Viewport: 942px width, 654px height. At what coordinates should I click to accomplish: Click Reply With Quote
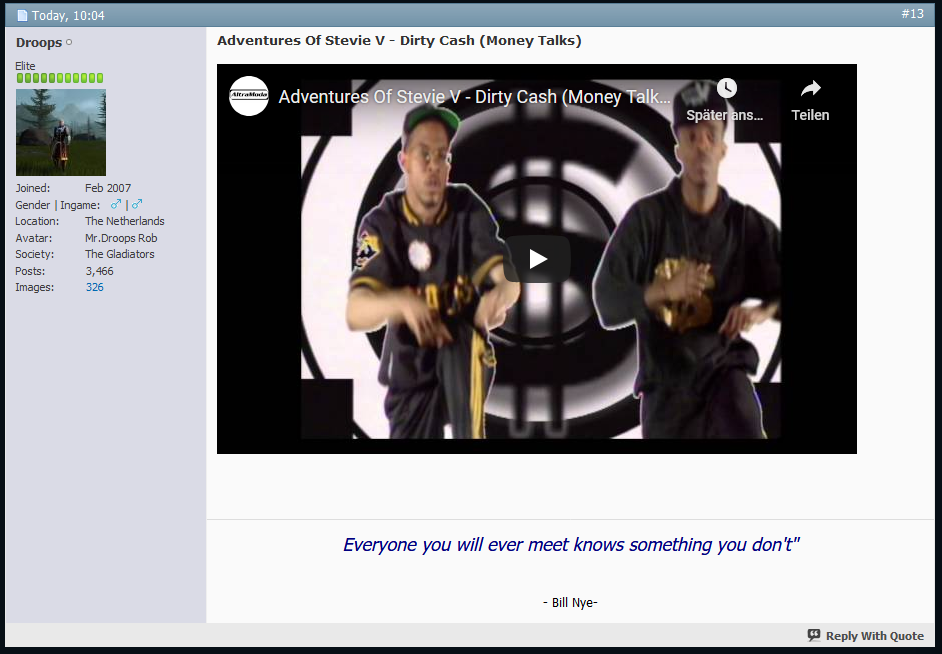[x=865, y=636]
